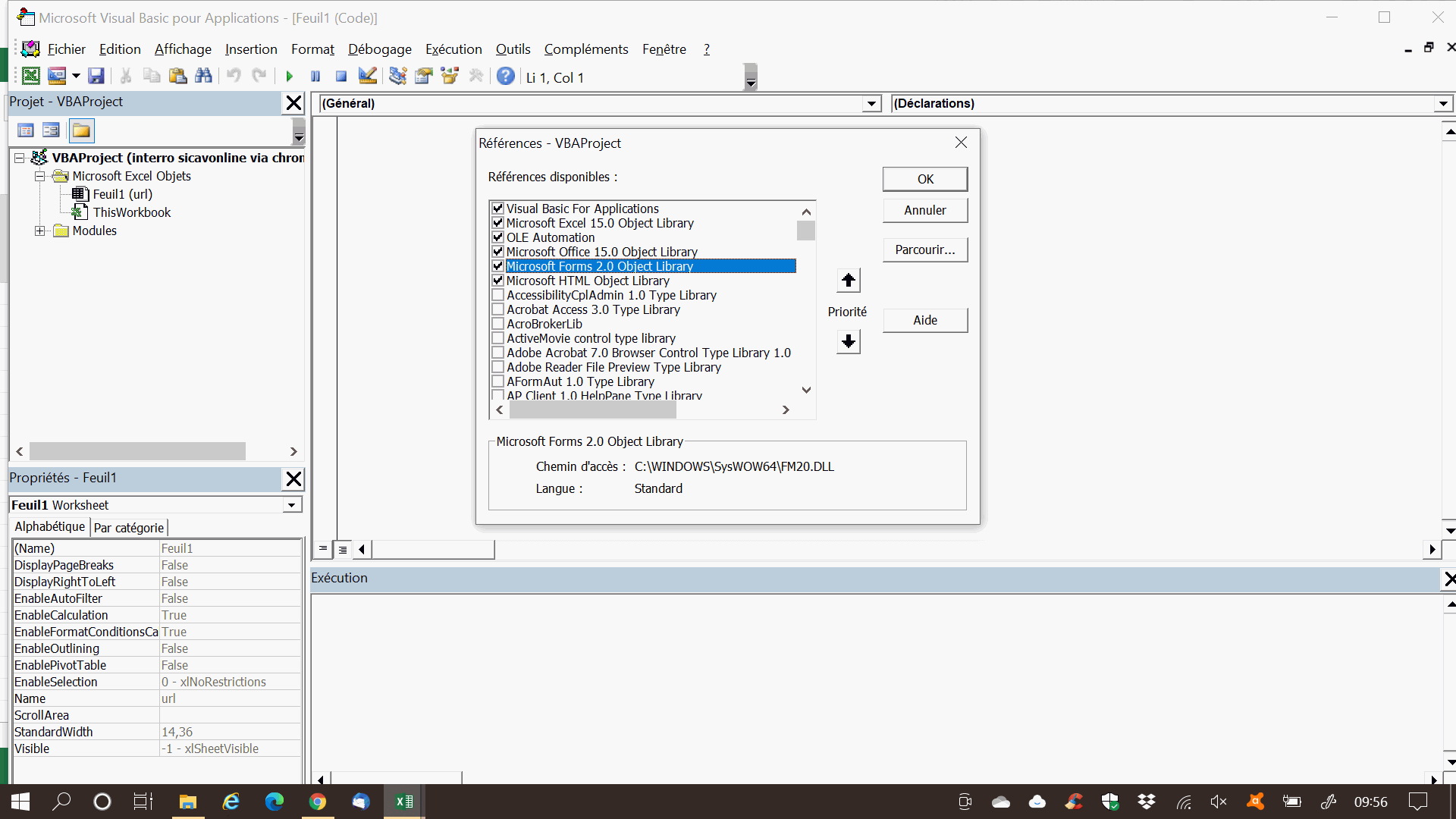The height and width of the screenshot is (819, 1456).
Task: Click the Find binoculars icon
Action: click(203, 77)
